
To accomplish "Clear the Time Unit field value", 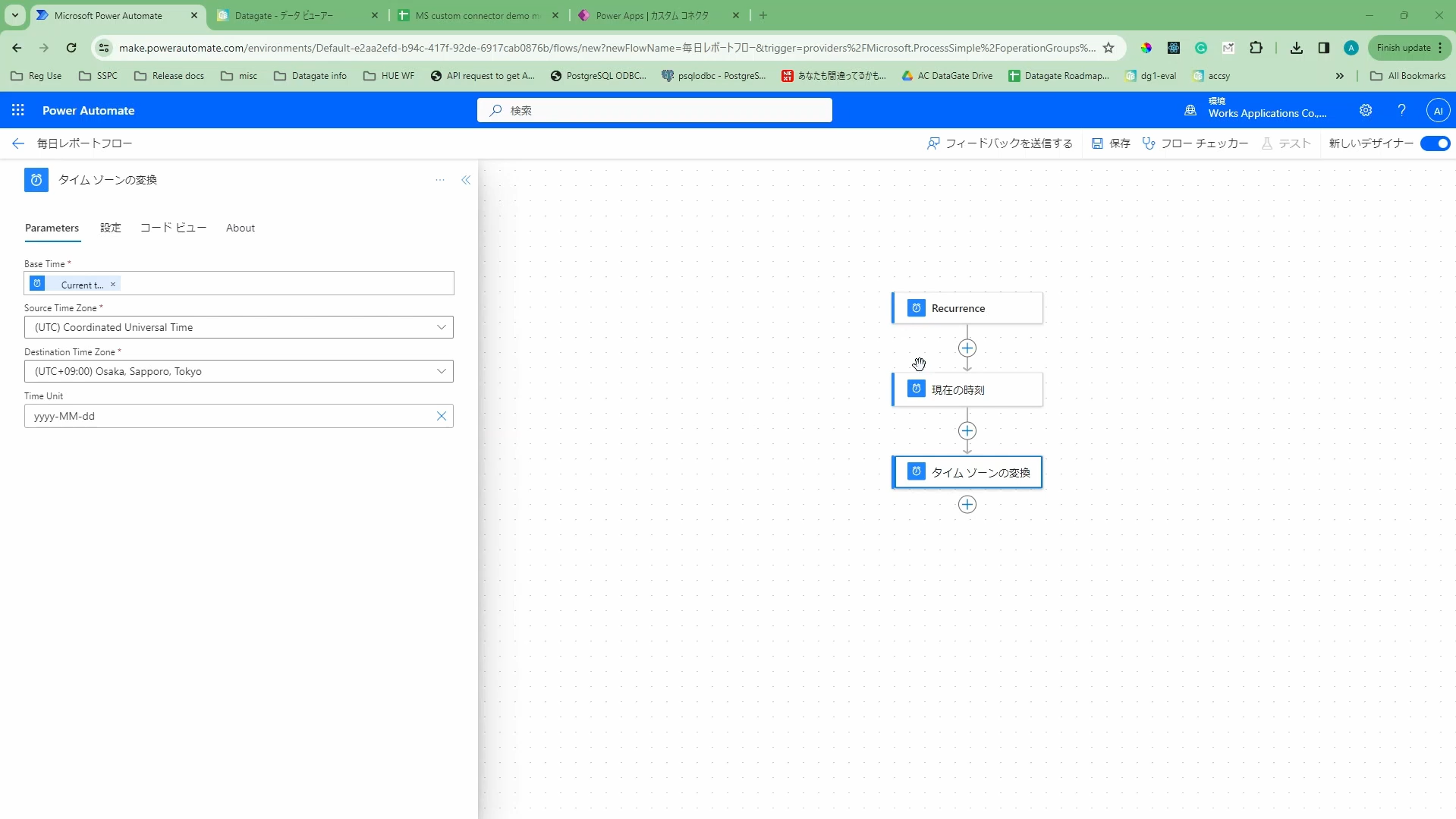I will [442, 416].
